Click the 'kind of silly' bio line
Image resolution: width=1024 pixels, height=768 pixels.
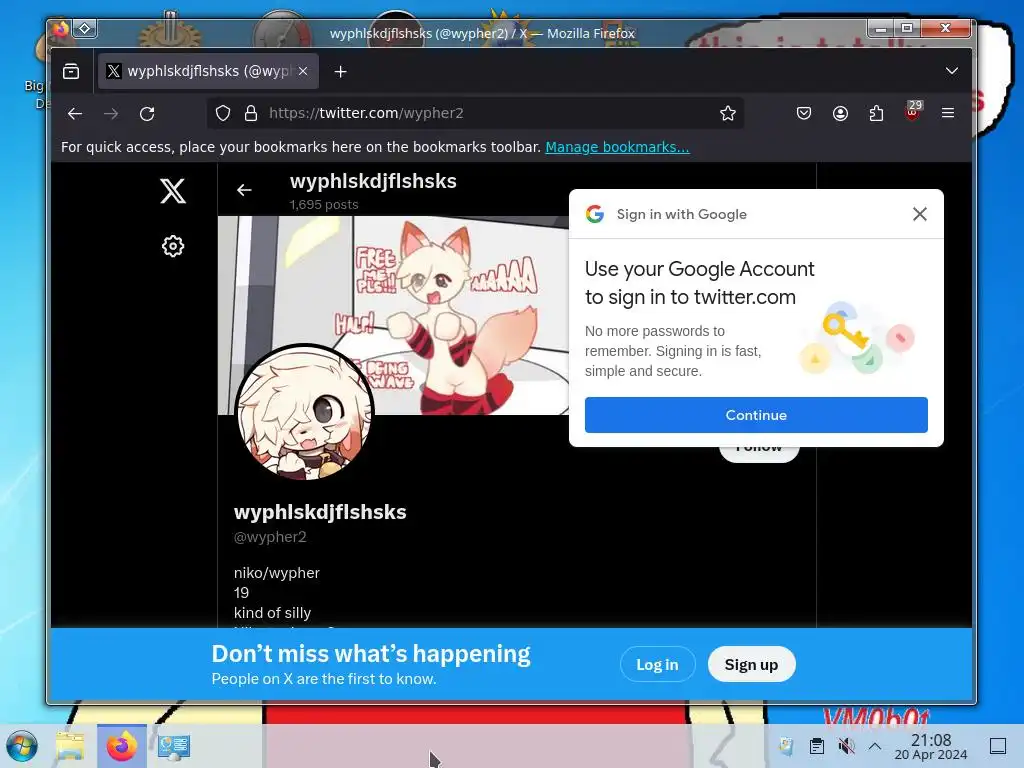(272, 613)
